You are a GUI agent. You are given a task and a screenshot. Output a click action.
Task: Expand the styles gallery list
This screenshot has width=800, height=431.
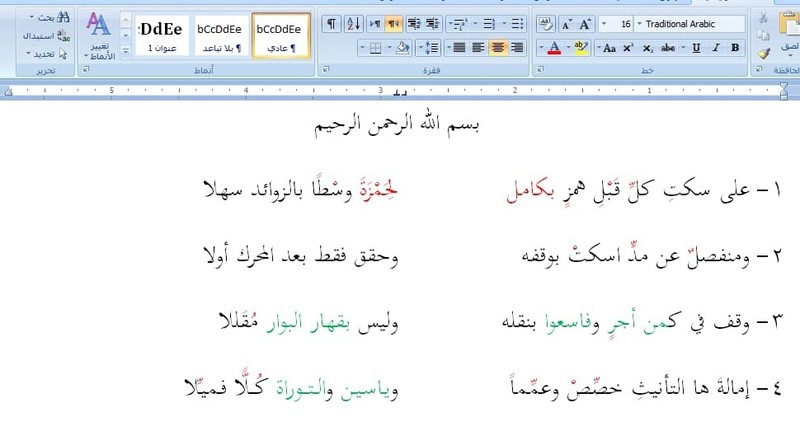pyautogui.click(x=126, y=51)
